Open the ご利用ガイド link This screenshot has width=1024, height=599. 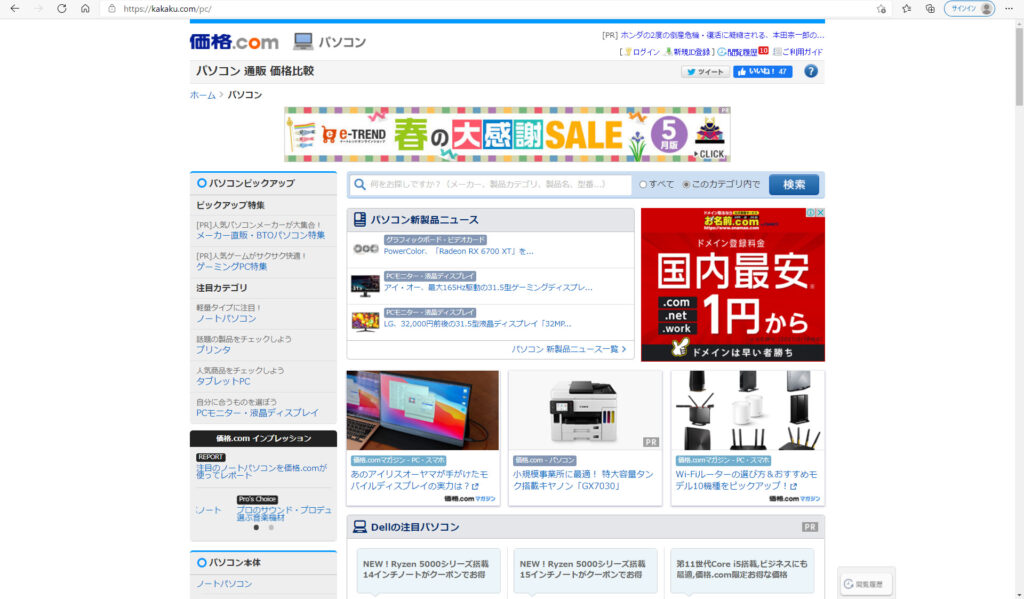[802, 52]
